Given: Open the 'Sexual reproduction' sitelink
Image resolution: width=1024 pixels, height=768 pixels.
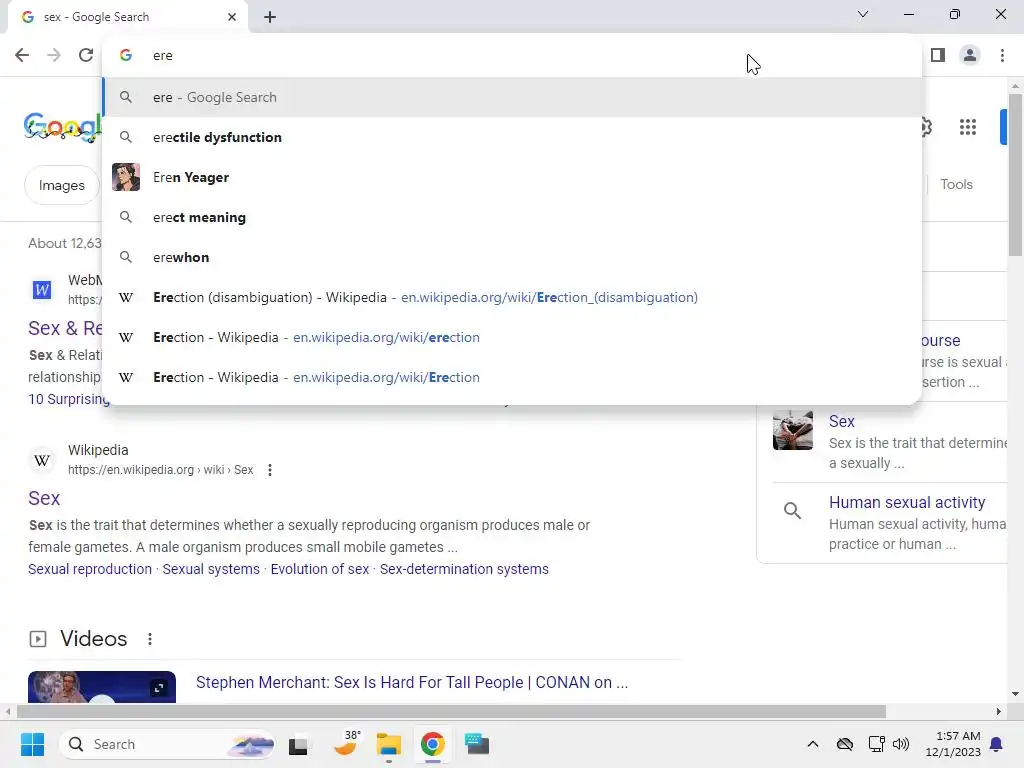Looking at the screenshot, I should point(89,569).
